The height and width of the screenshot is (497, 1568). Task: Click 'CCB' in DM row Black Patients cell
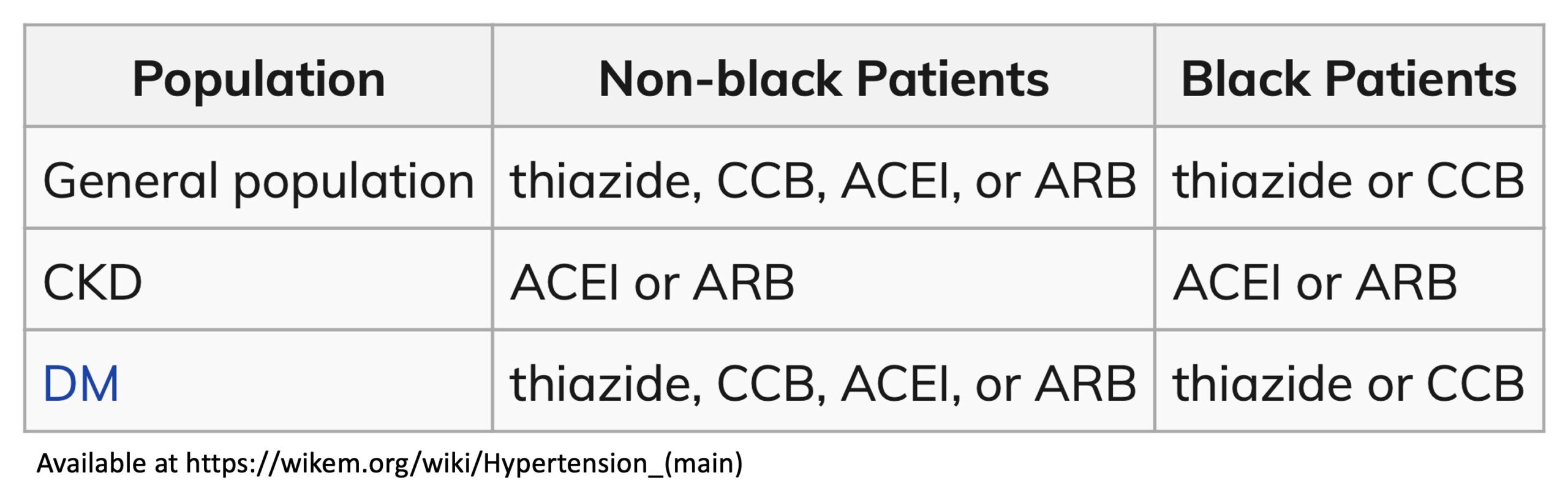click(x=1476, y=384)
